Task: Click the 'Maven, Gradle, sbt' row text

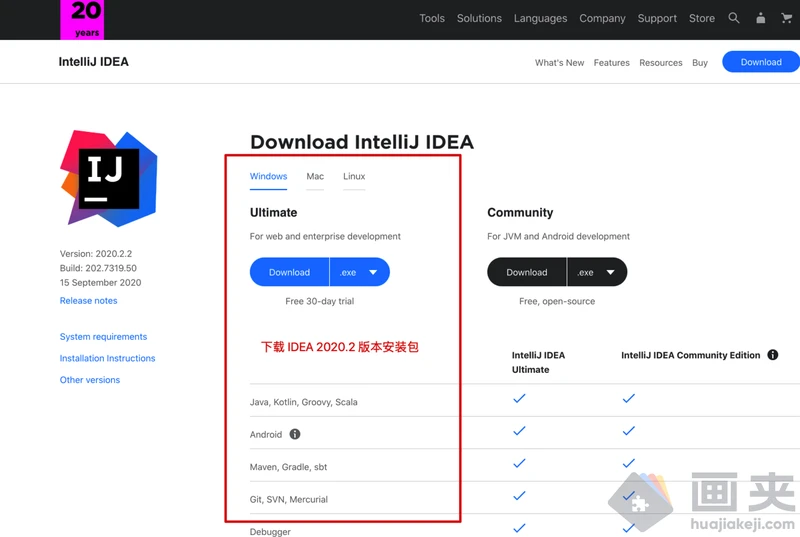Action: pyautogui.click(x=288, y=467)
